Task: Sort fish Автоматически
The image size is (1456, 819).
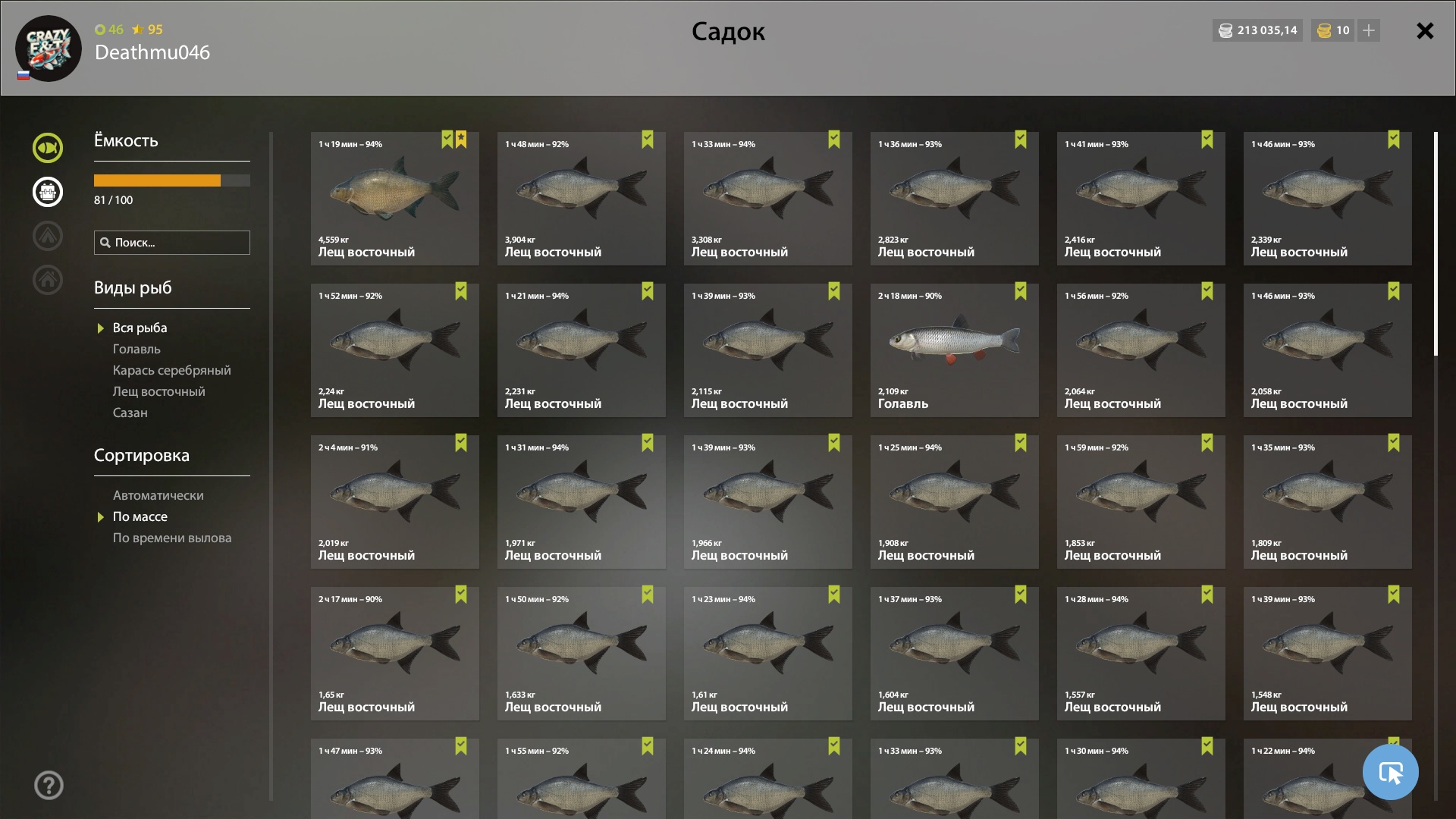Action: pyautogui.click(x=158, y=496)
